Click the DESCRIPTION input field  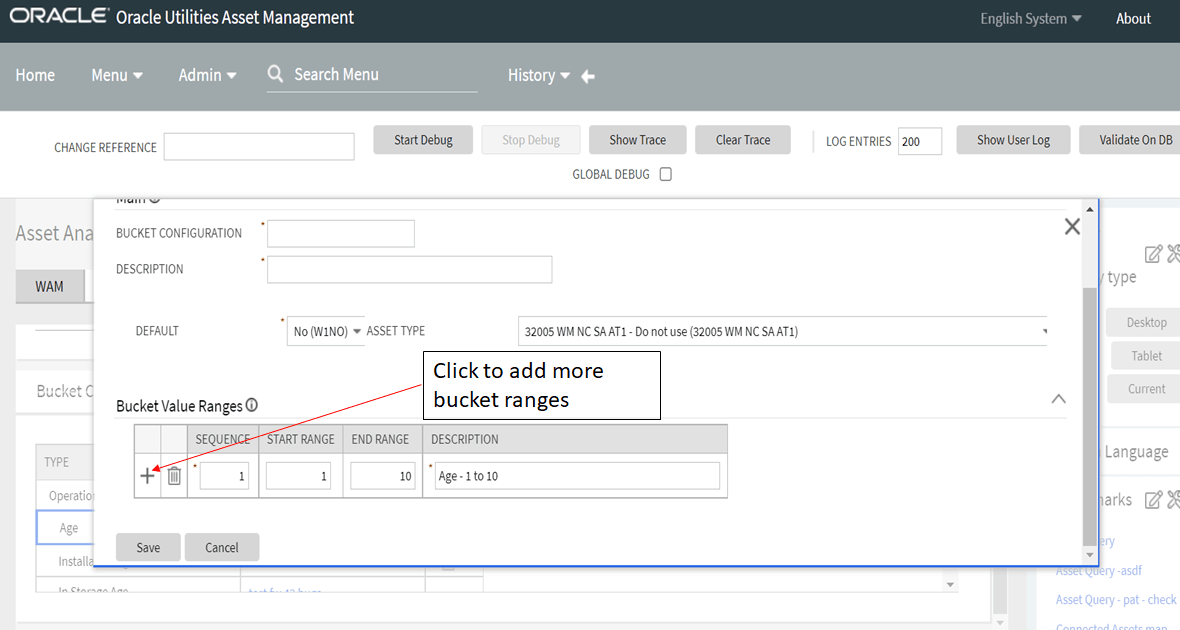click(409, 269)
